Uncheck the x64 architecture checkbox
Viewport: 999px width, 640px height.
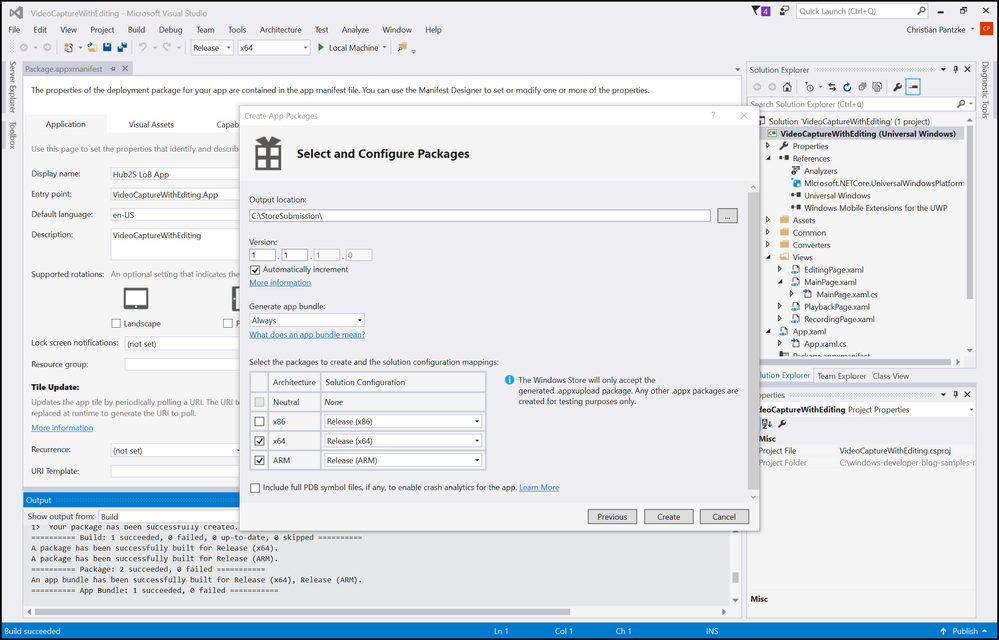[259, 441]
